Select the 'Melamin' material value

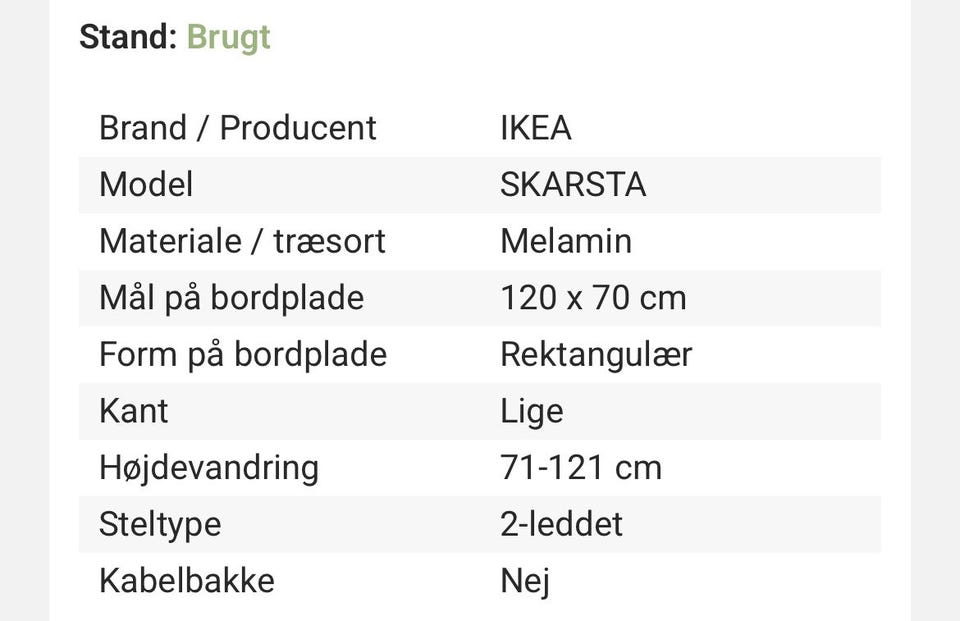click(566, 241)
